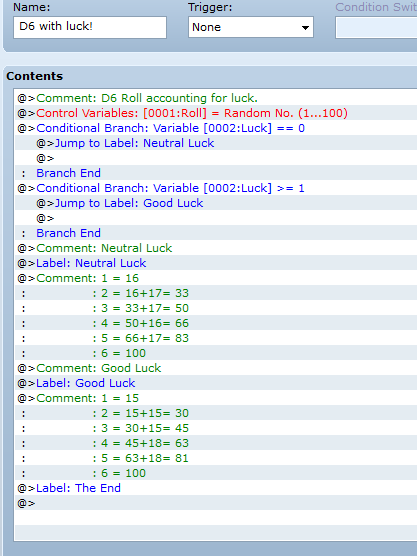This screenshot has height=556, width=417.
Task: Select the '3 = 30+15= 45' comment row
Action: (216, 428)
